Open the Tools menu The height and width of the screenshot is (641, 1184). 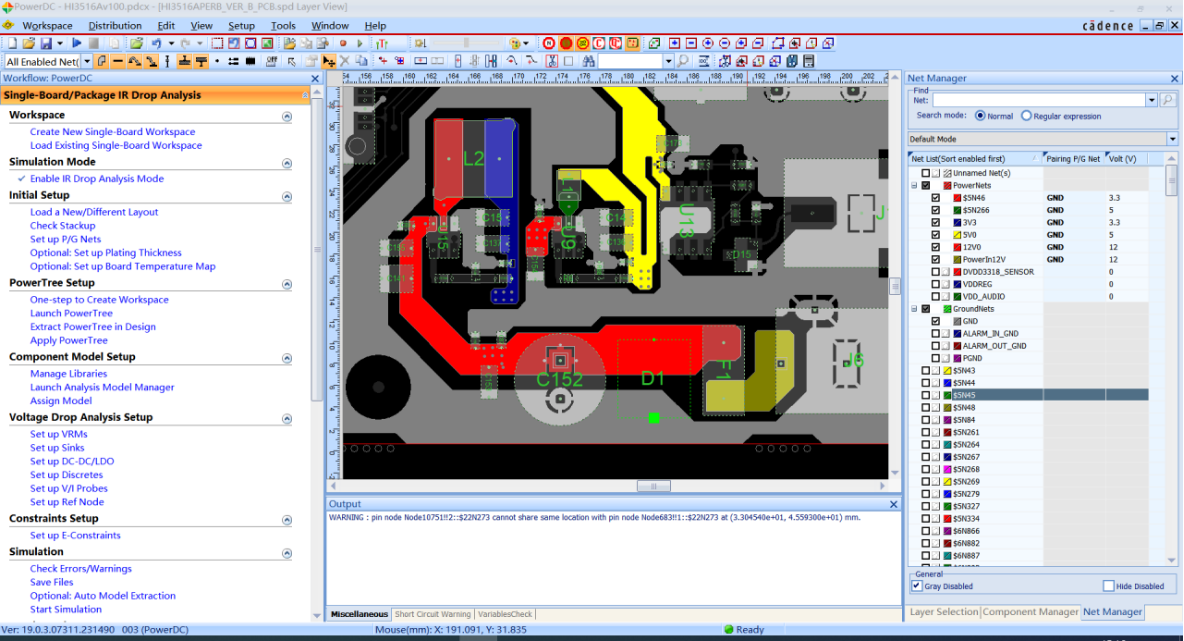[x=283, y=26]
